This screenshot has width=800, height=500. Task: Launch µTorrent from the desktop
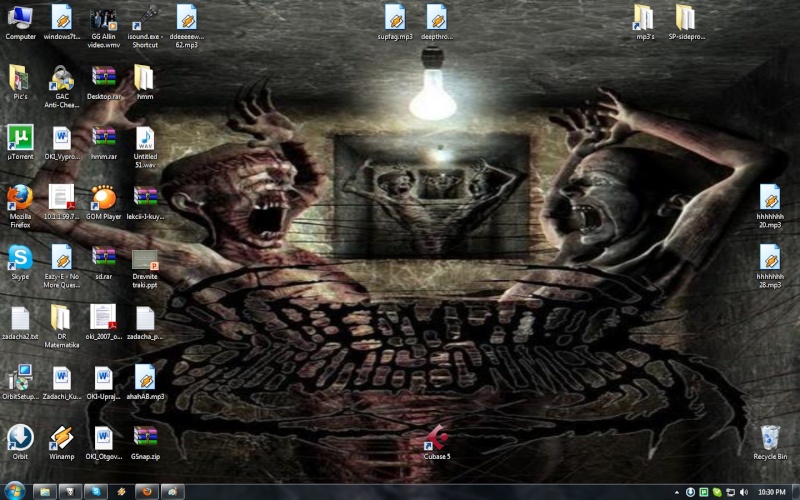20,143
